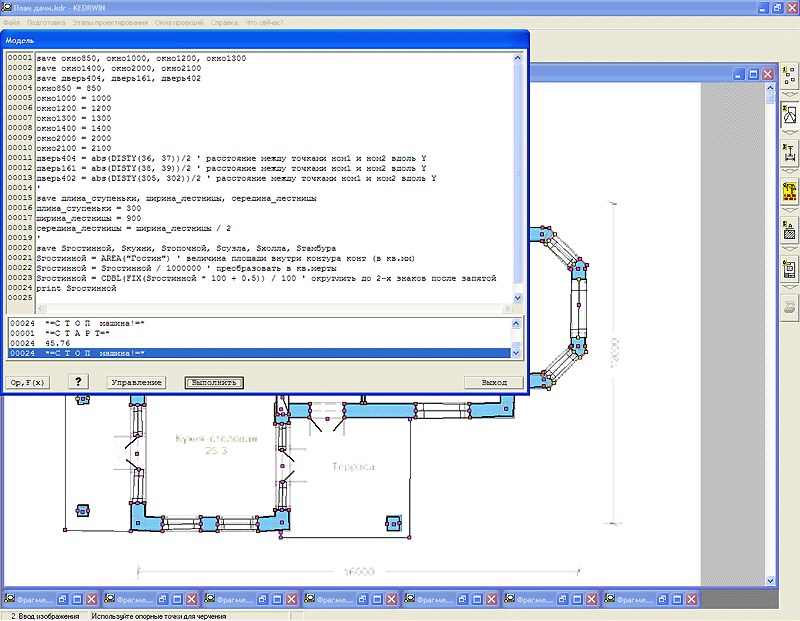Click the Терраса label in drawing
Viewport: 800px width, 621px height.
tap(353, 466)
